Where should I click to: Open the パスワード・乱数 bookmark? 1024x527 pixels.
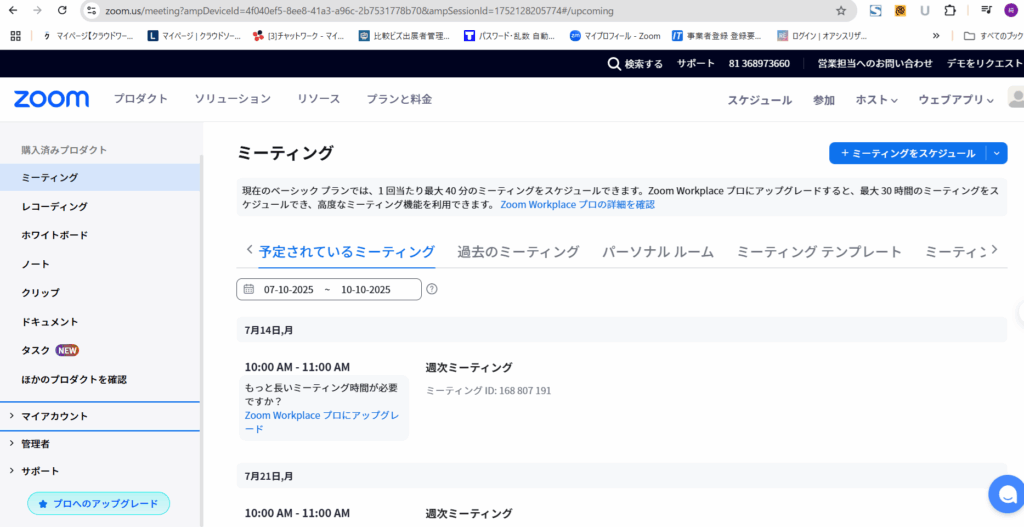click(509, 36)
